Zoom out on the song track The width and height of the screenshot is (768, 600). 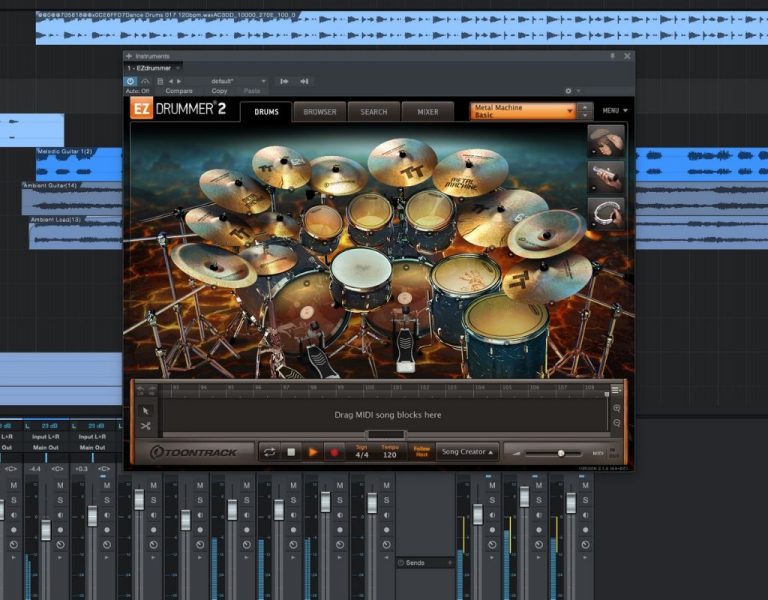coord(617,423)
